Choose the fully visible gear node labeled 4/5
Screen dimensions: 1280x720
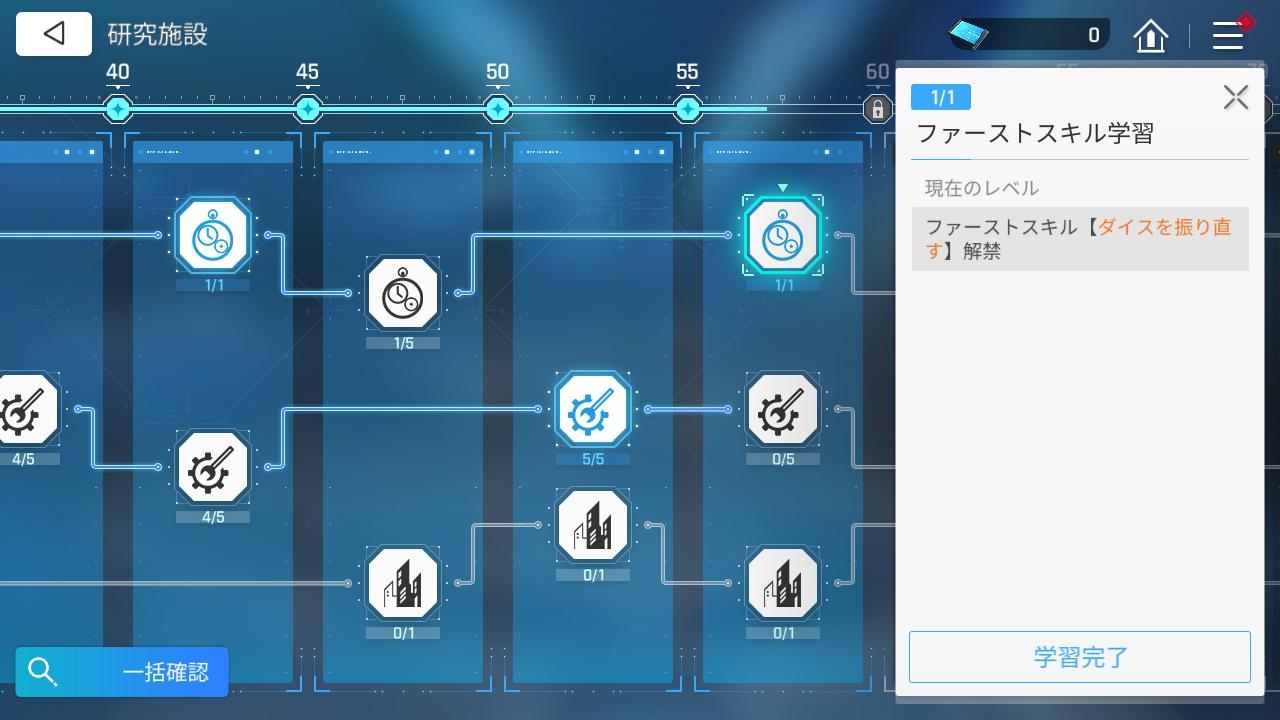click(213, 468)
